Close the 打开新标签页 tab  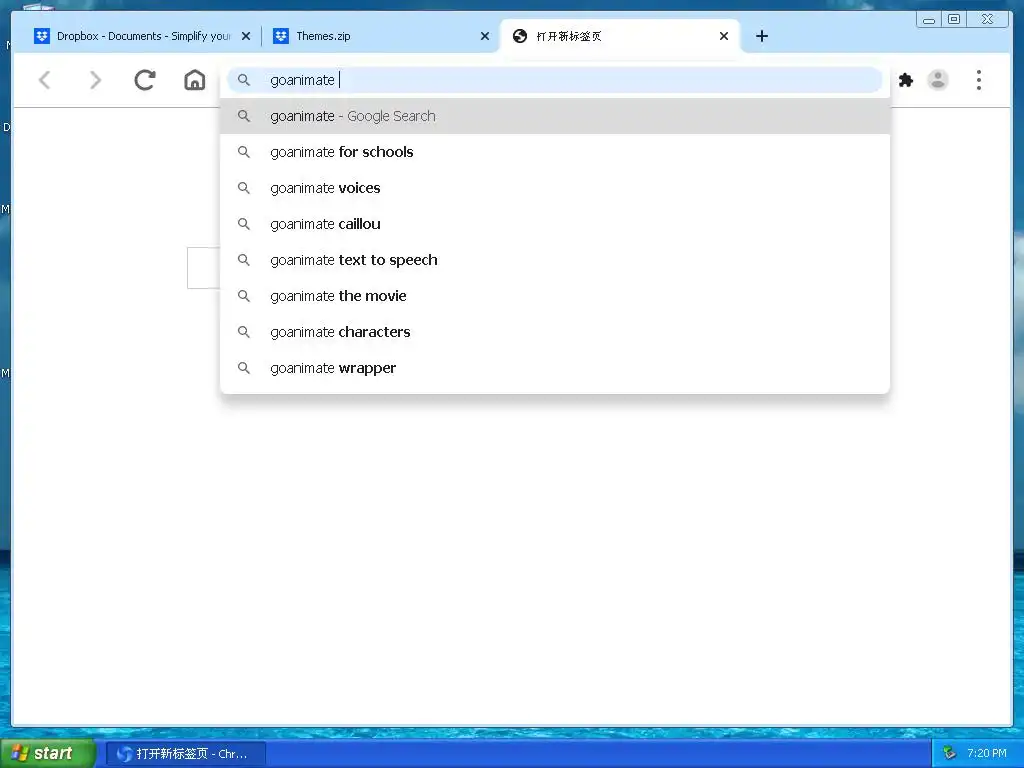[x=724, y=36]
